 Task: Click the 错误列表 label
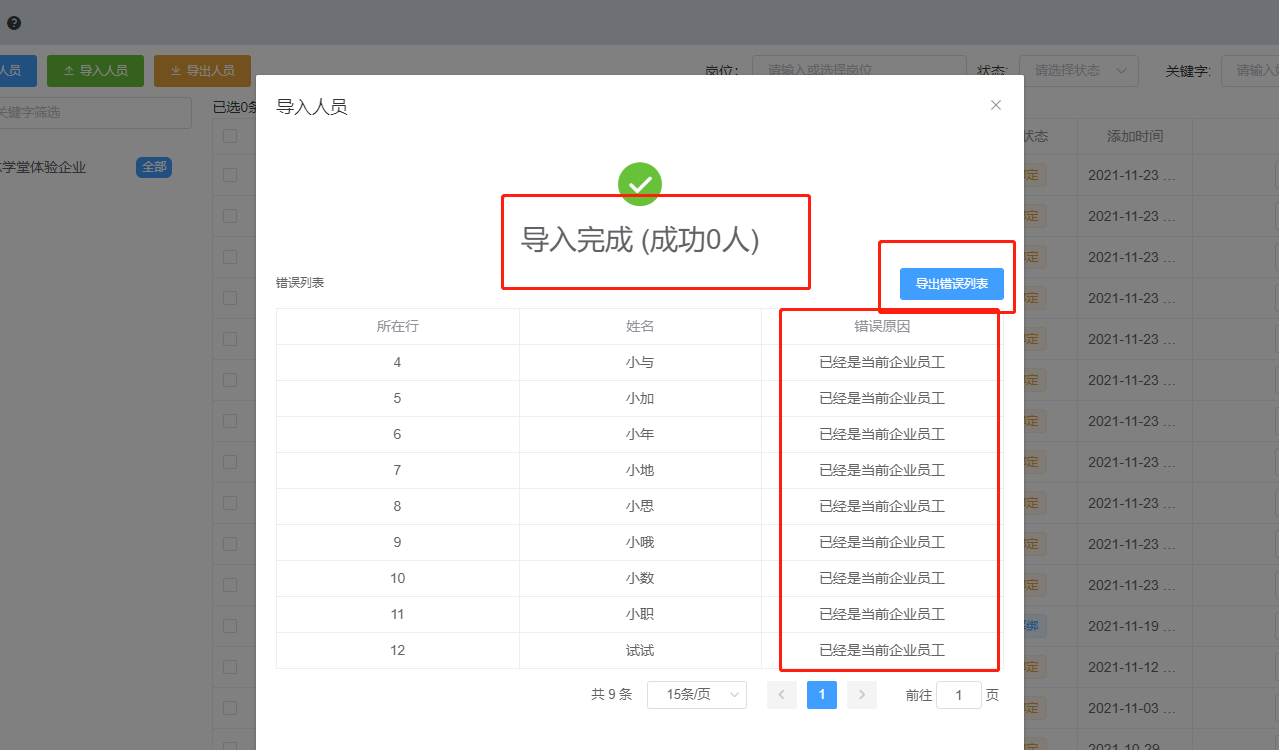pyautogui.click(x=300, y=283)
